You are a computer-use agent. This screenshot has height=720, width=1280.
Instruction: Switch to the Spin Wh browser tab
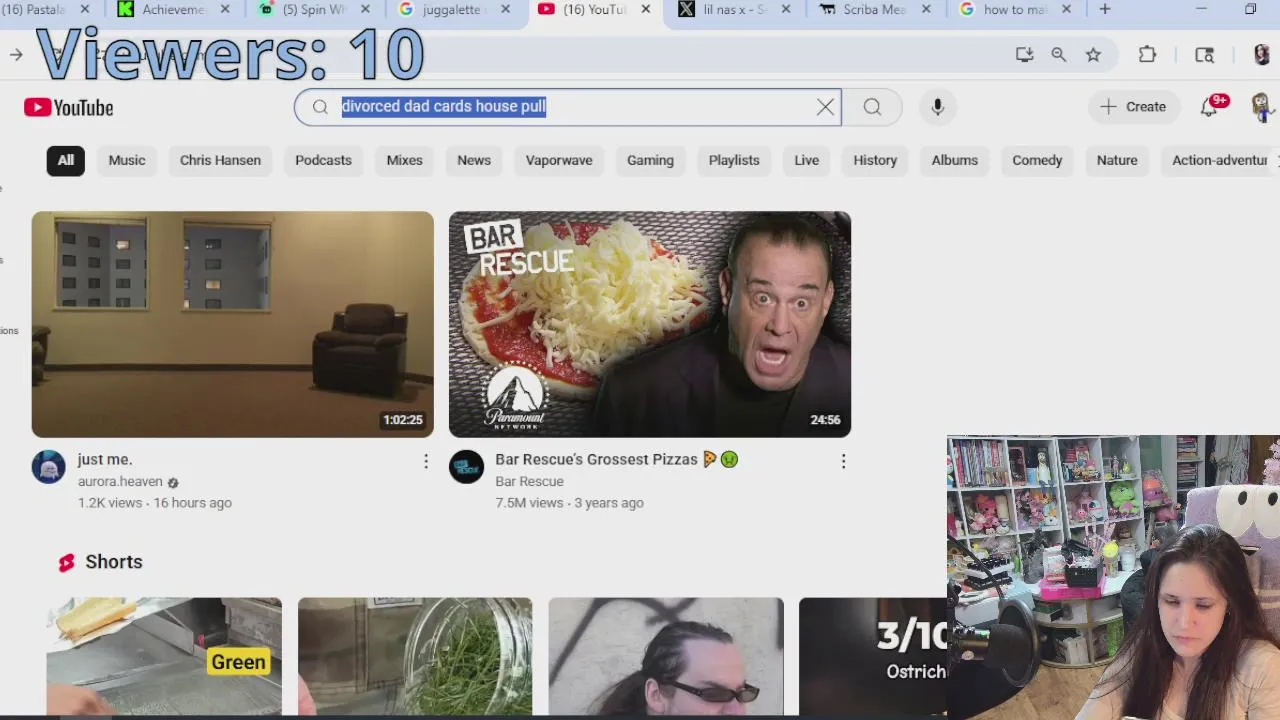[312, 9]
